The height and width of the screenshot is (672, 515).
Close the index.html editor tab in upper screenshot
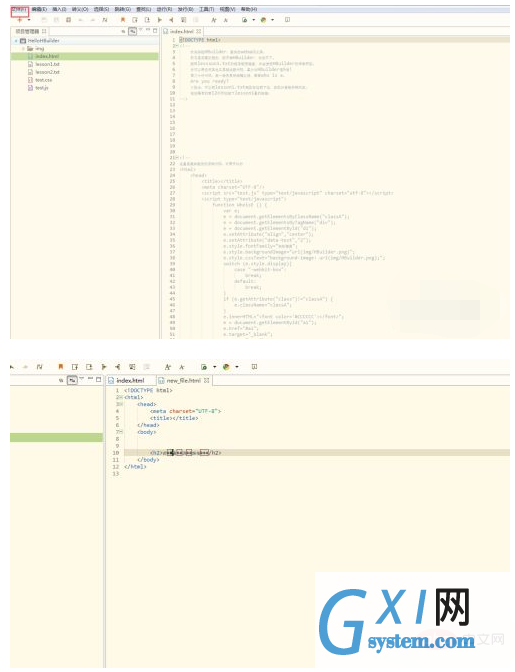pos(199,31)
